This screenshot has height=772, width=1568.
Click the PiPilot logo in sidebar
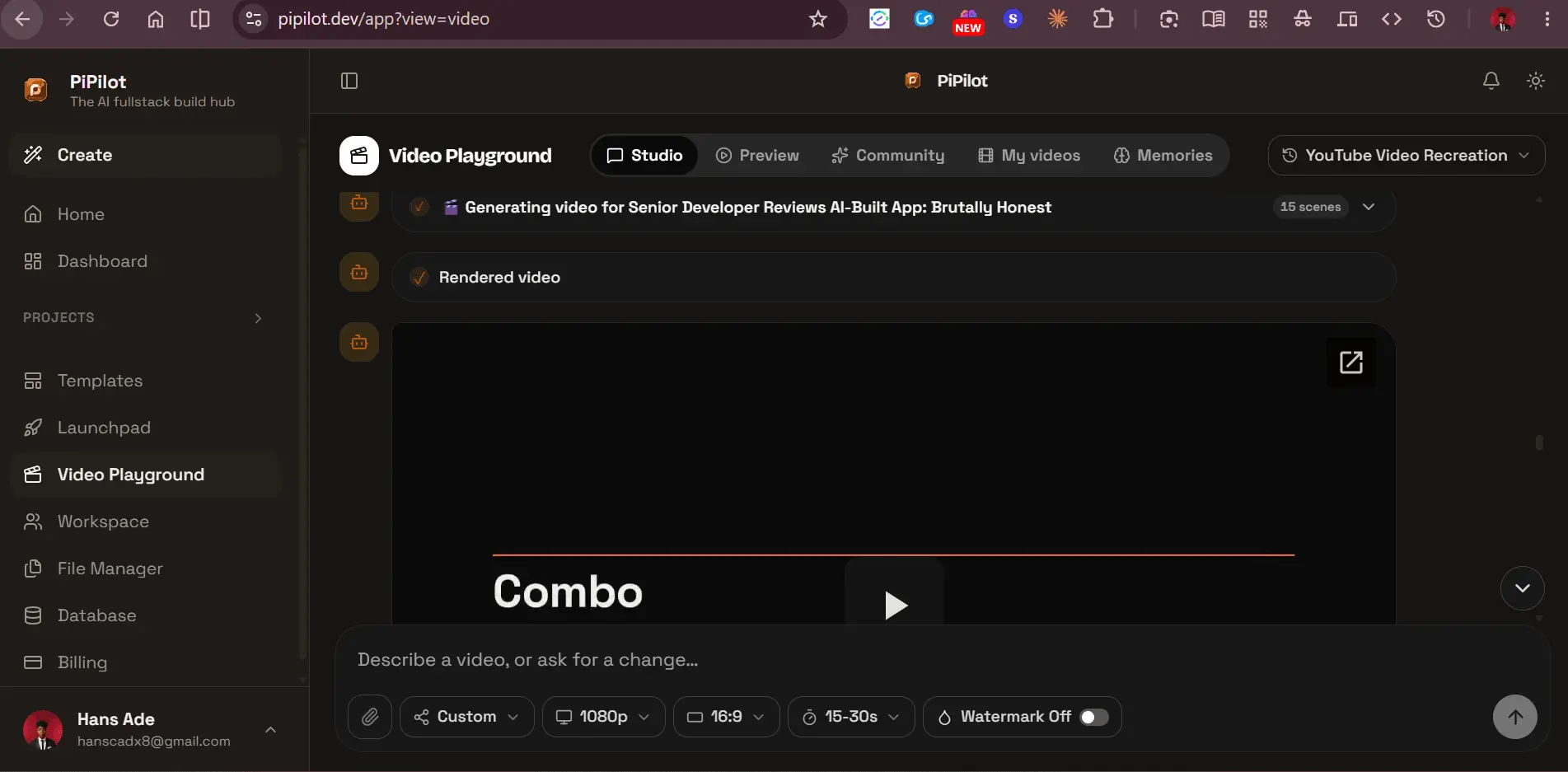pyautogui.click(x=35, y=90)
